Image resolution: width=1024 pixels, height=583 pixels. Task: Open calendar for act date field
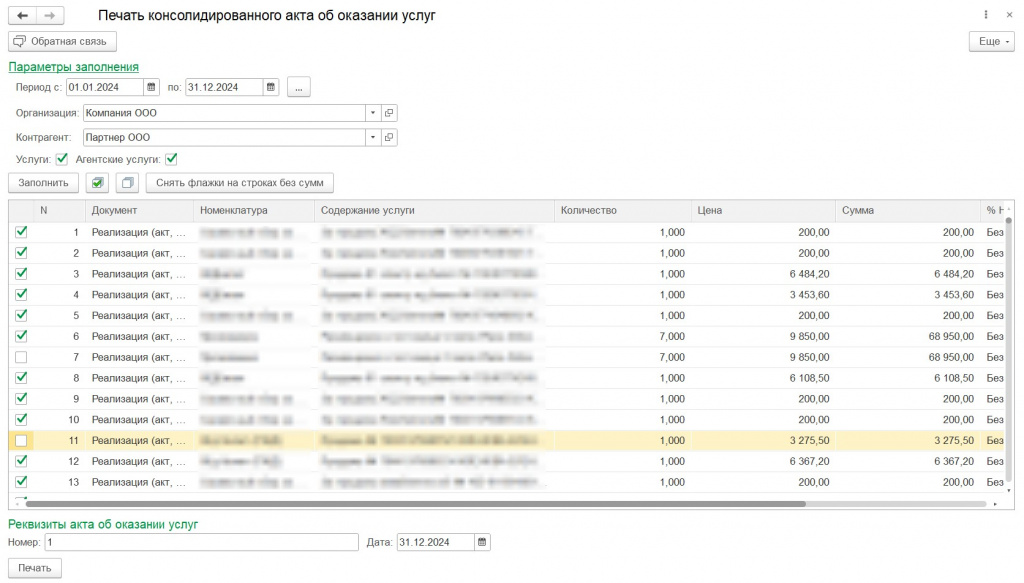[482, 542]
